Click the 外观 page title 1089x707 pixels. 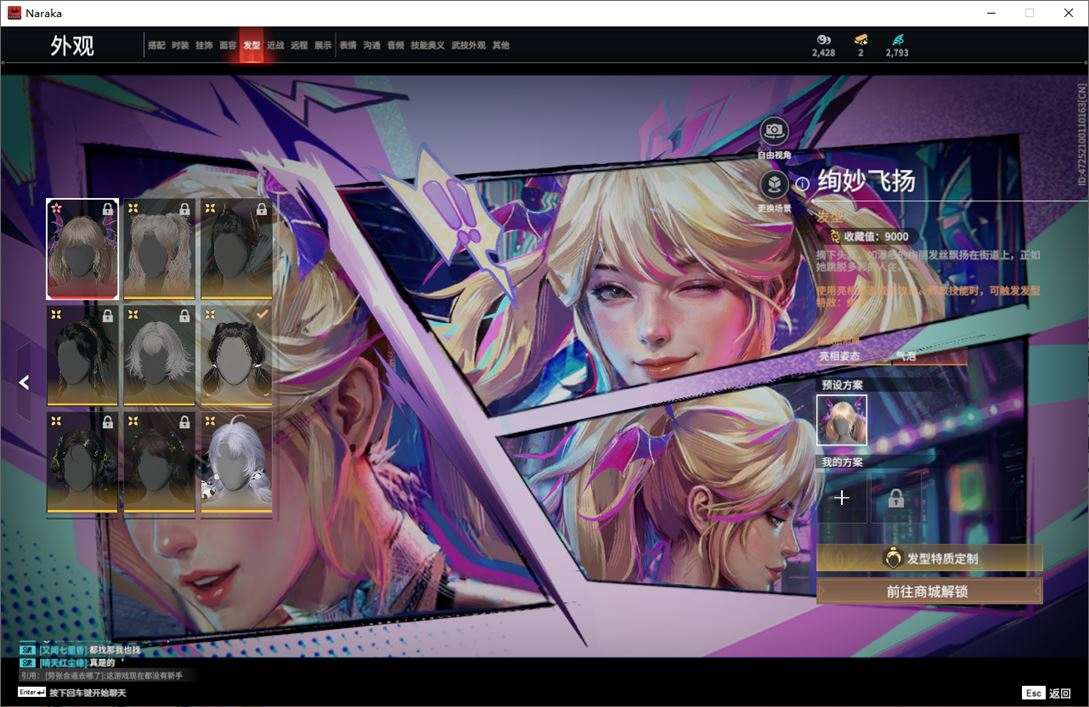tap(72, 46)
